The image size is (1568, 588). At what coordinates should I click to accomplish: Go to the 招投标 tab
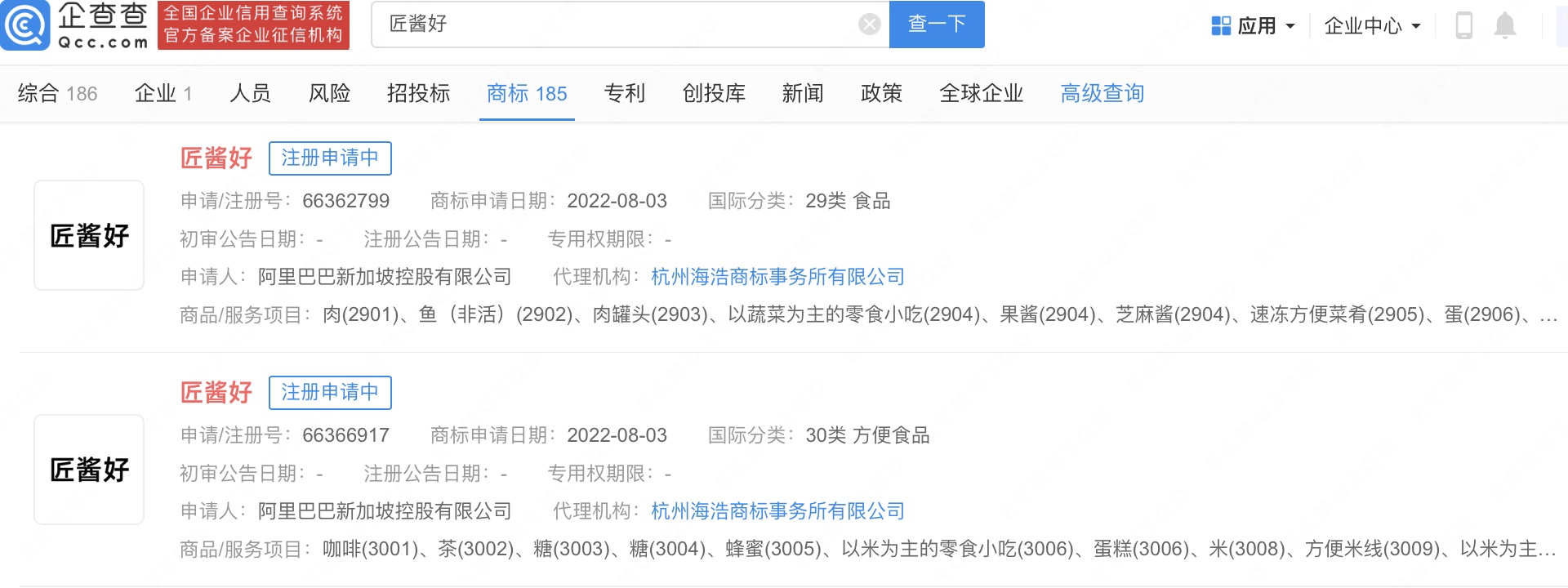pyautogui.click(x=418, y=94)
